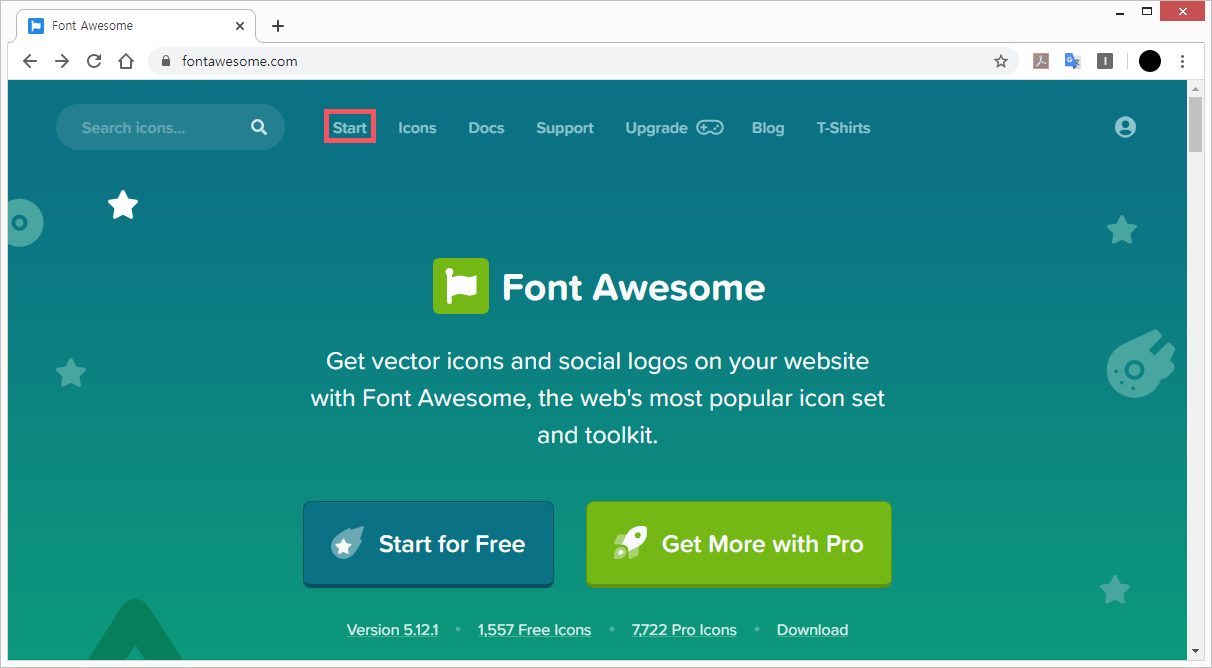This screenshot has width=1212, height=668.
Task: Click the browser forward arrow
Action: point(62,61)
